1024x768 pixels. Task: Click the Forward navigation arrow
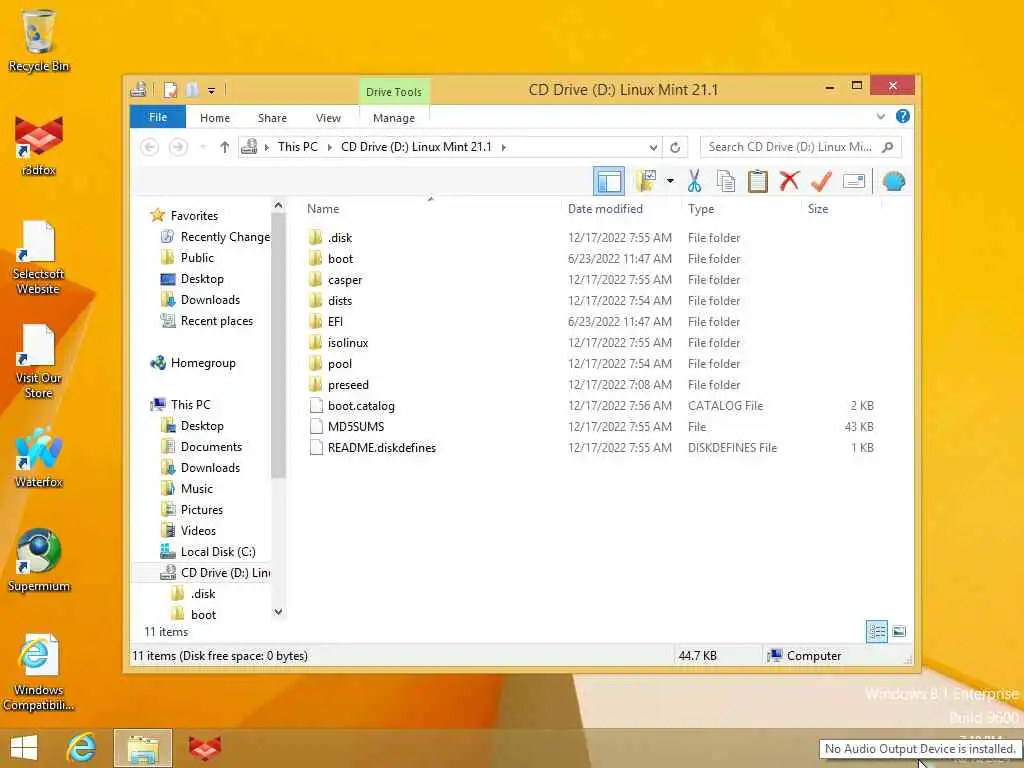pos(178,147)
